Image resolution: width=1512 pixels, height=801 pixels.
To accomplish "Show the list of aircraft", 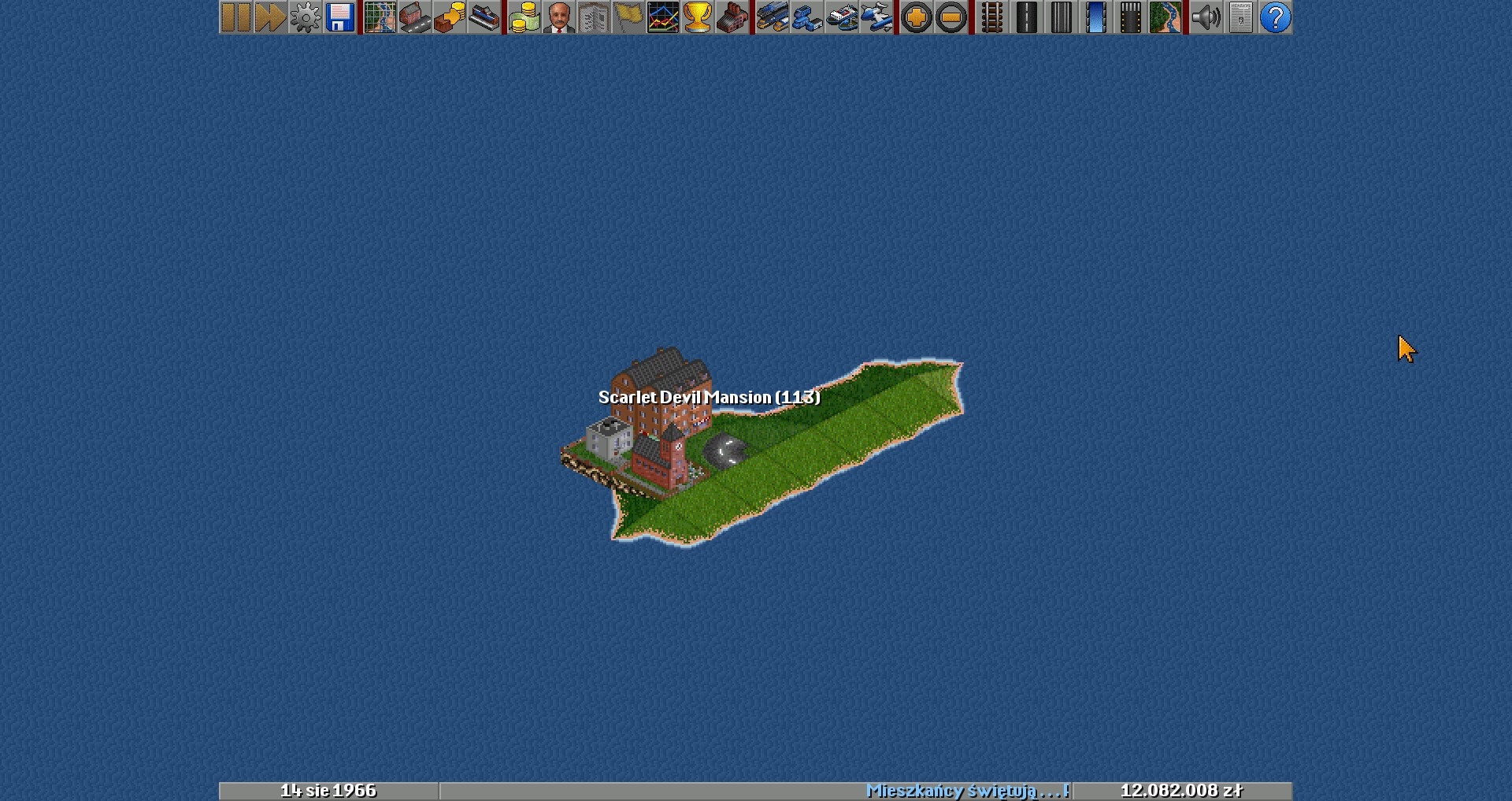I will [x=876, y=17].
